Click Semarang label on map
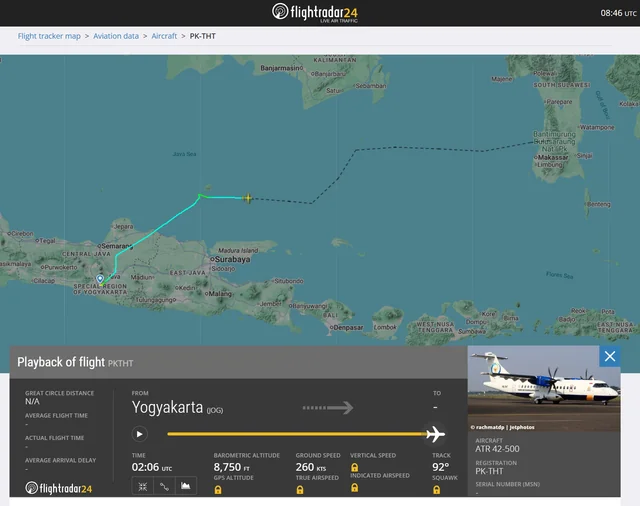Viewport: 640px width, 506px height. (x=117, y=246)
